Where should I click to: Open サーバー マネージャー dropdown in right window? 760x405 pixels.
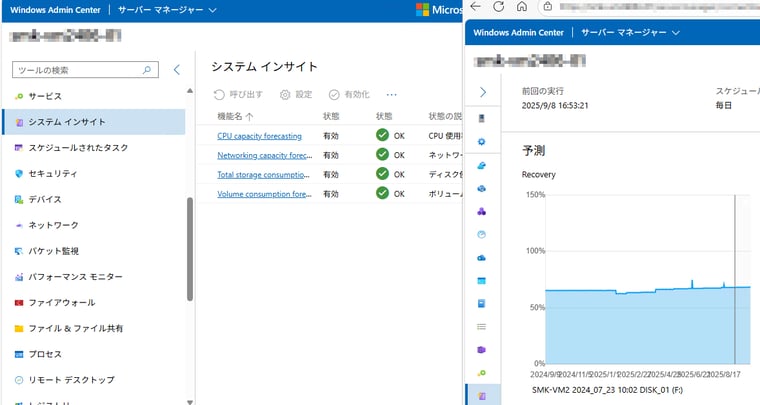630,32
